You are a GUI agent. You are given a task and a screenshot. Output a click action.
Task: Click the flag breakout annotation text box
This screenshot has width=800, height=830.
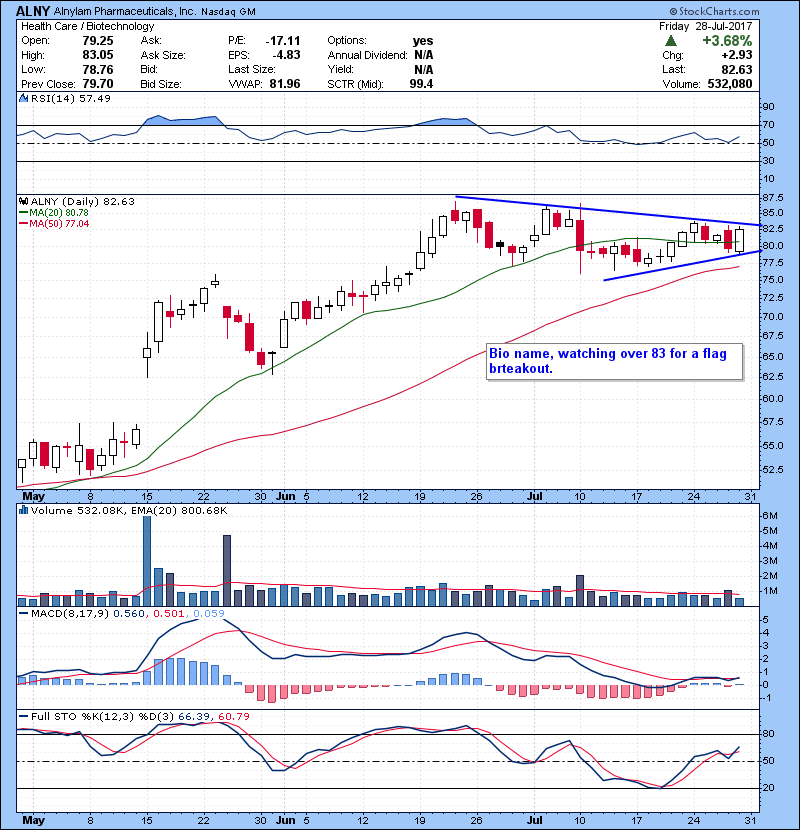click(x=614, y=362)
